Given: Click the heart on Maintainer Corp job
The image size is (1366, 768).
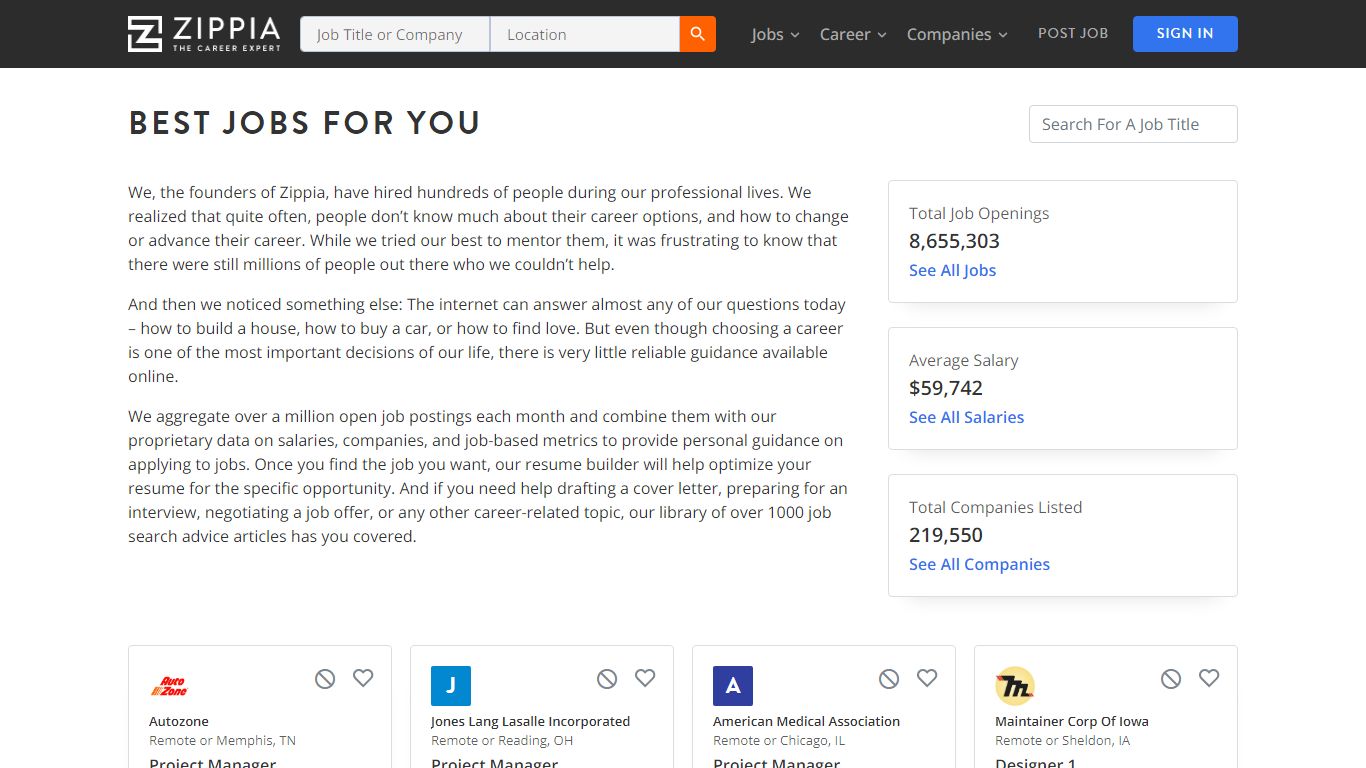Looking at the screenshot, I should pos(1209,678).
